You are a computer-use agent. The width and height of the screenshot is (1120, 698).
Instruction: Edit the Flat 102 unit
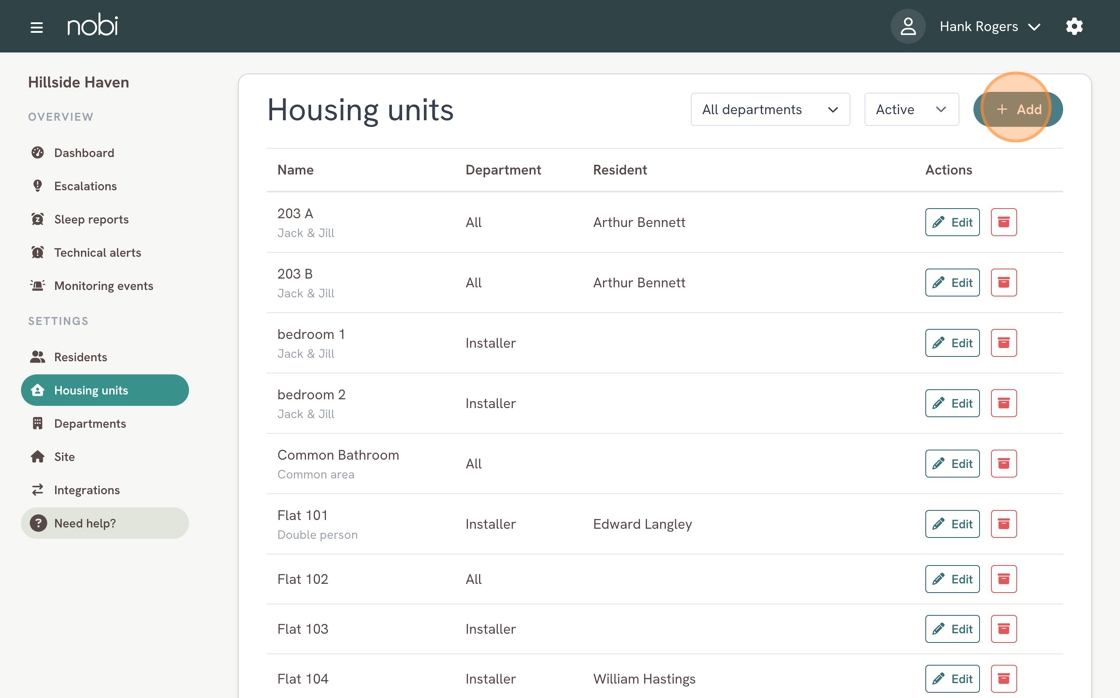[952, 579]
